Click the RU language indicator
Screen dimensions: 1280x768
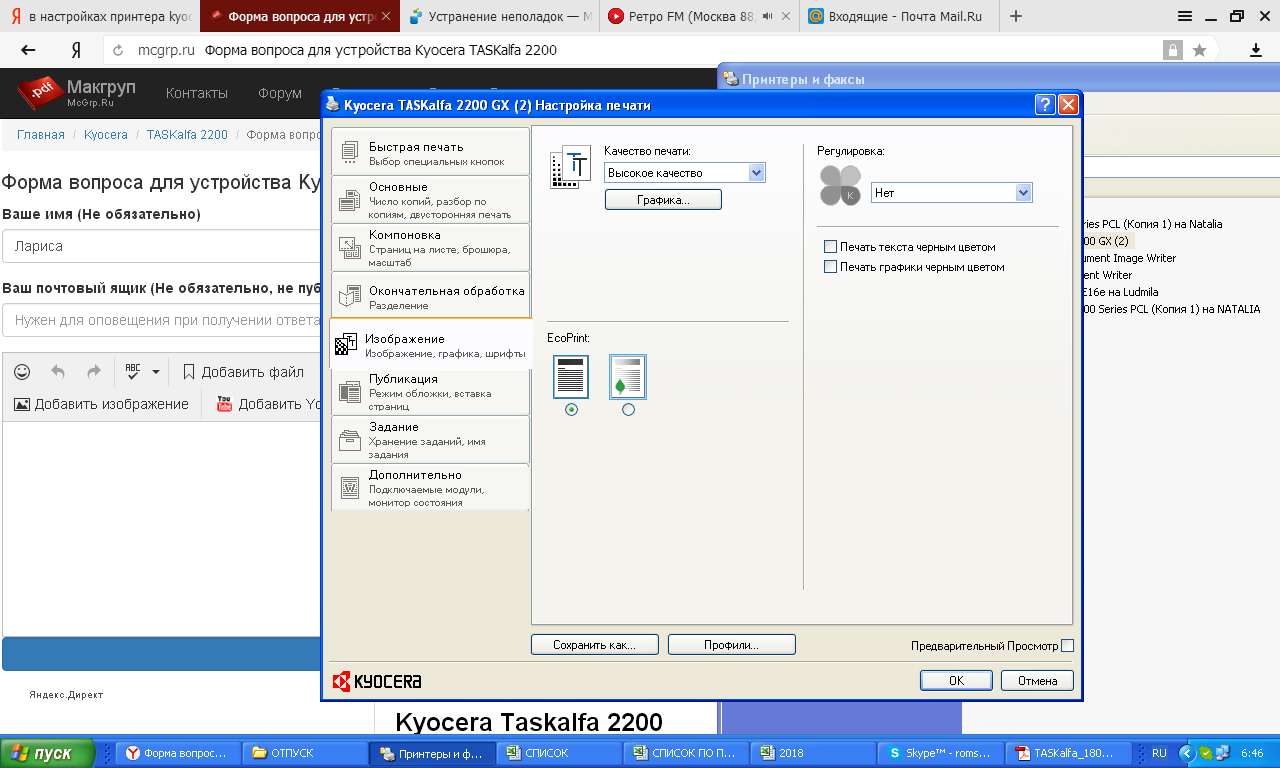(1159, 753)
